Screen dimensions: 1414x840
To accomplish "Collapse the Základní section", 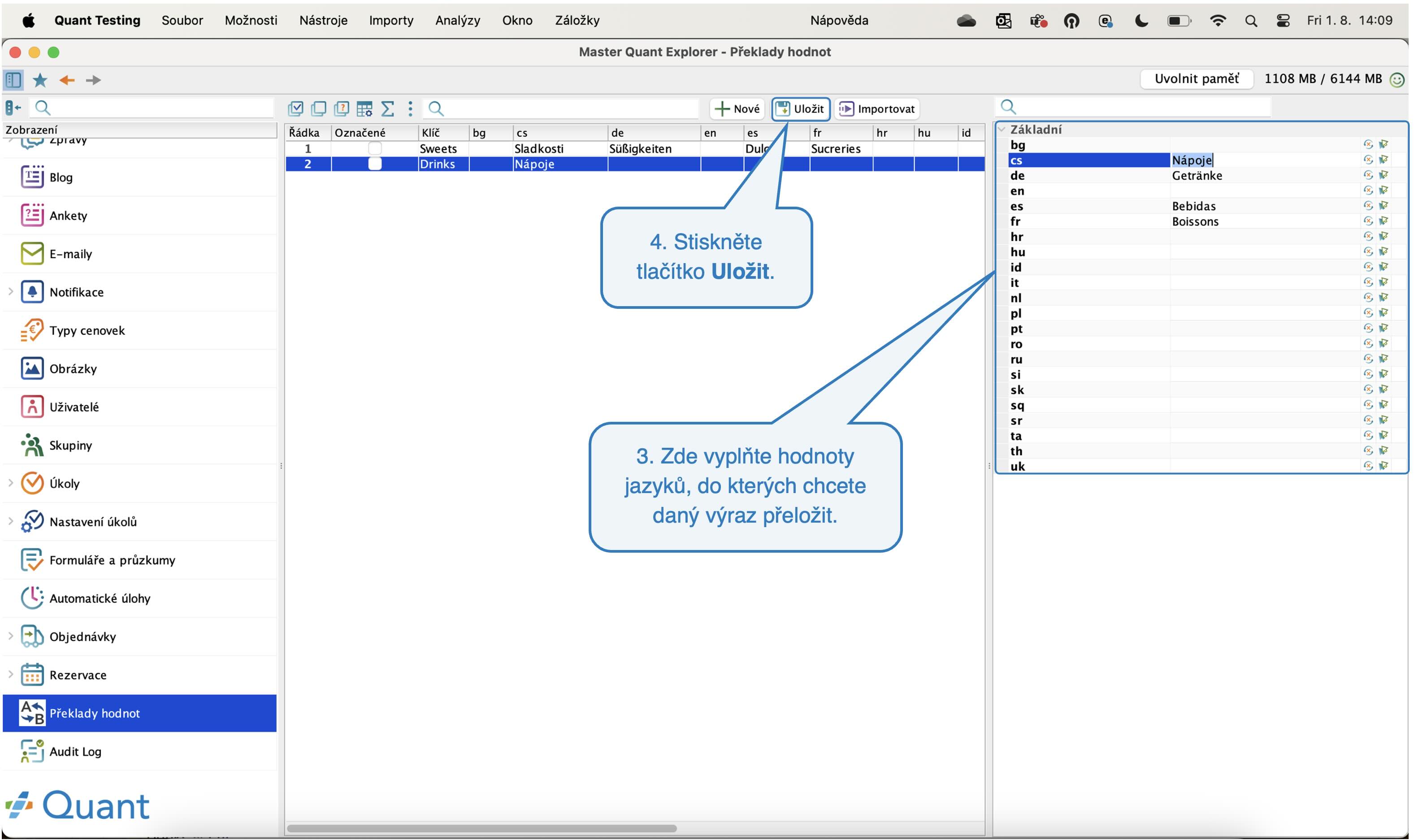I will (x=1002, y=130).
